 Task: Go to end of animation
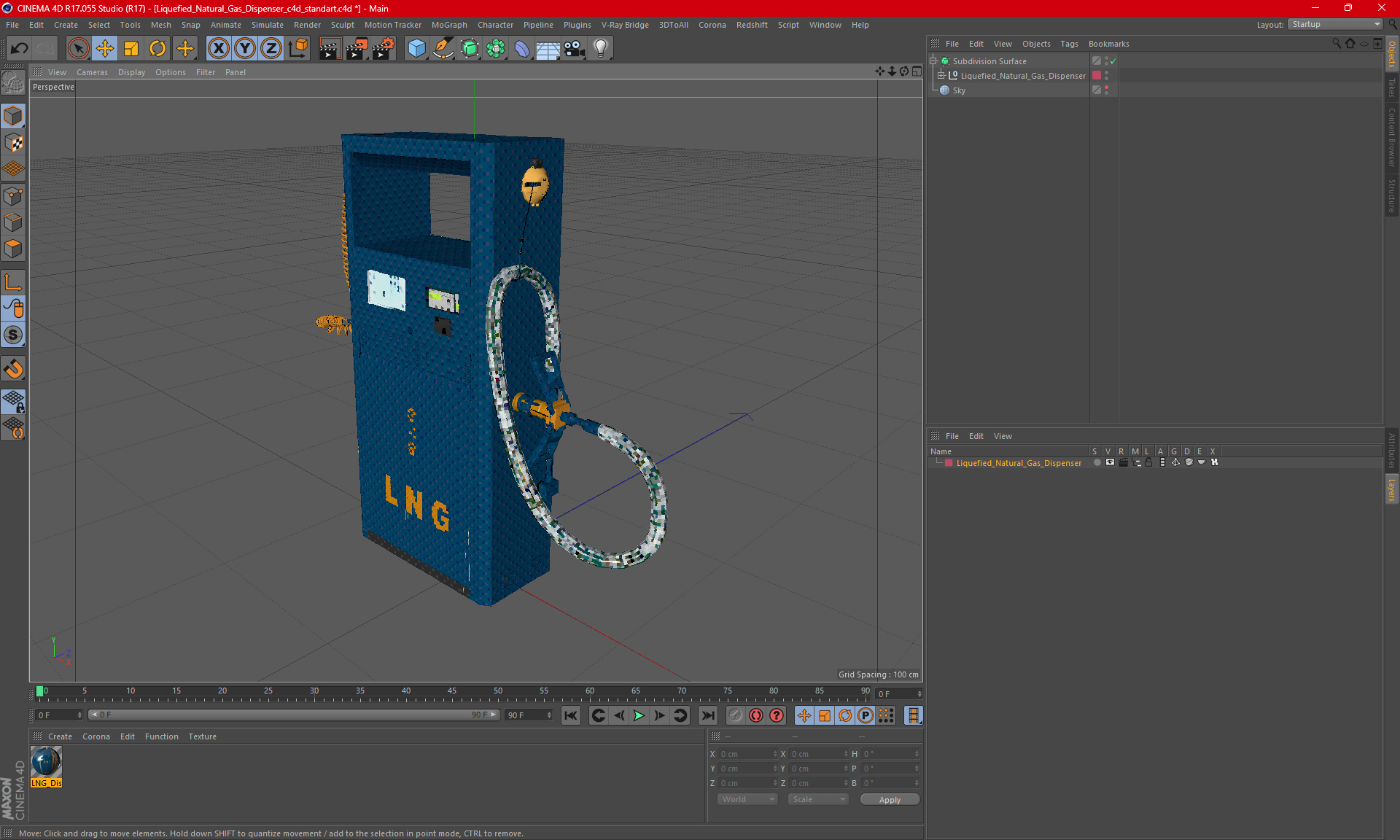pos(707,715)
